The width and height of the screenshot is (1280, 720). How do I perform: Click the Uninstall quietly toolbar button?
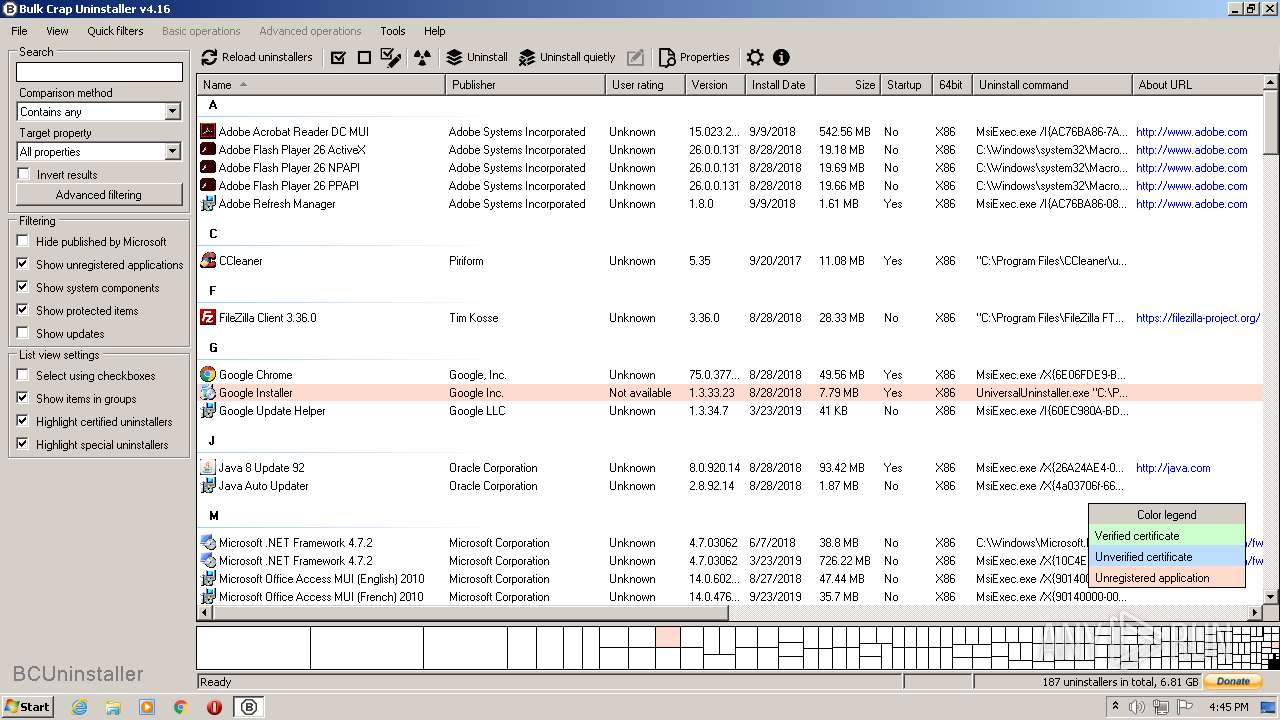point(567,57)
